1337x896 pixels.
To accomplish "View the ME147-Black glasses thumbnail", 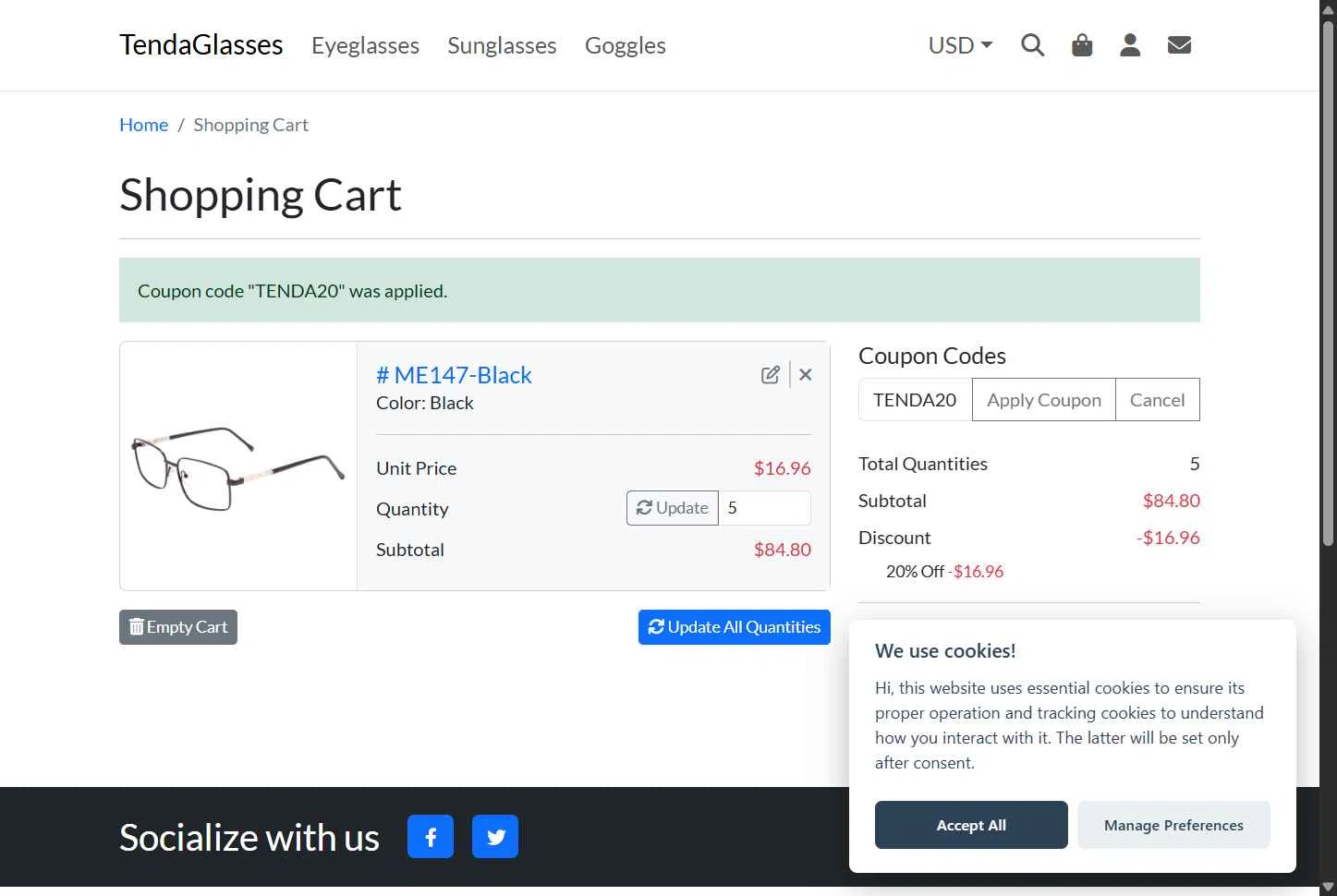I will (238, 466).
